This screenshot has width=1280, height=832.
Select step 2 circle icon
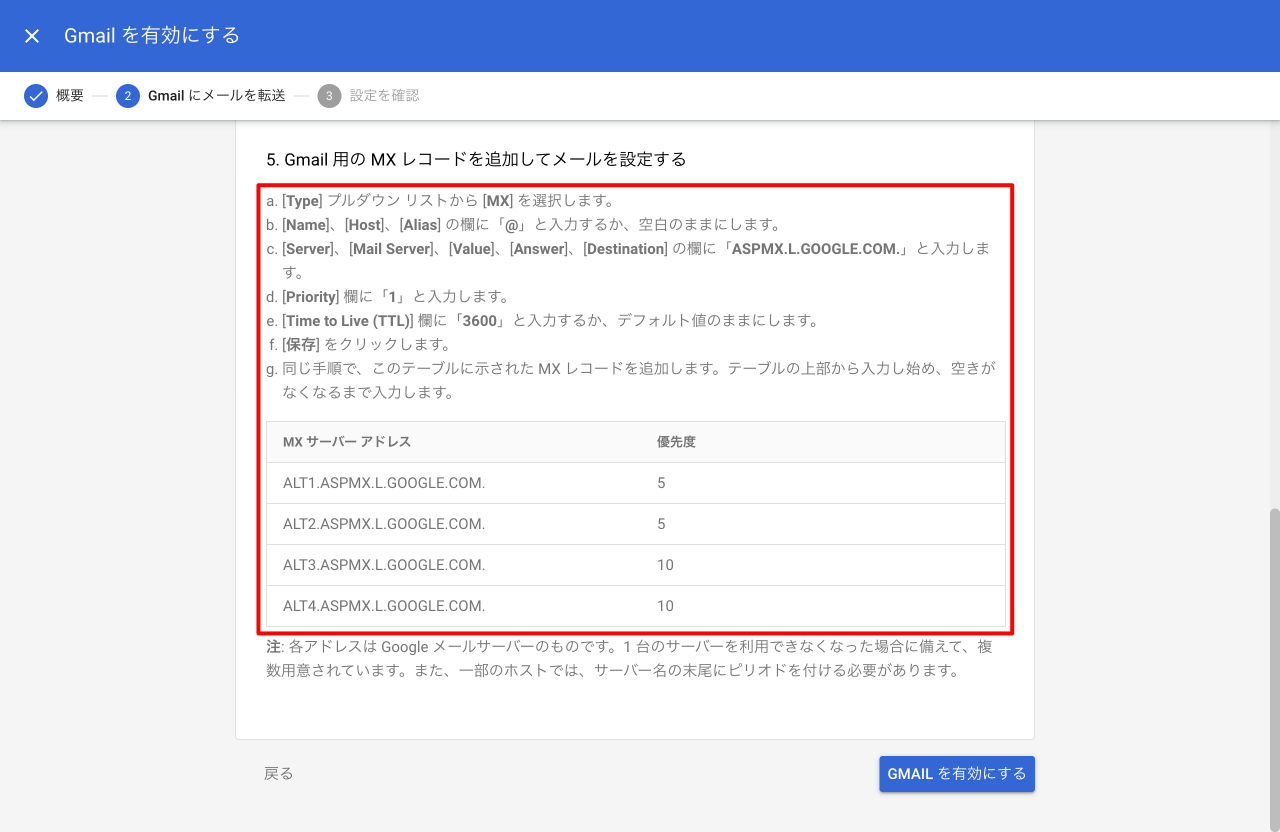pos(128,96)
